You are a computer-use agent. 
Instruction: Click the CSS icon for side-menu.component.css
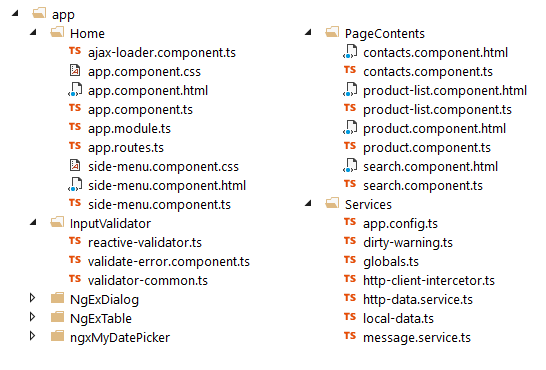pyautogui.click(x=75, y=165)
